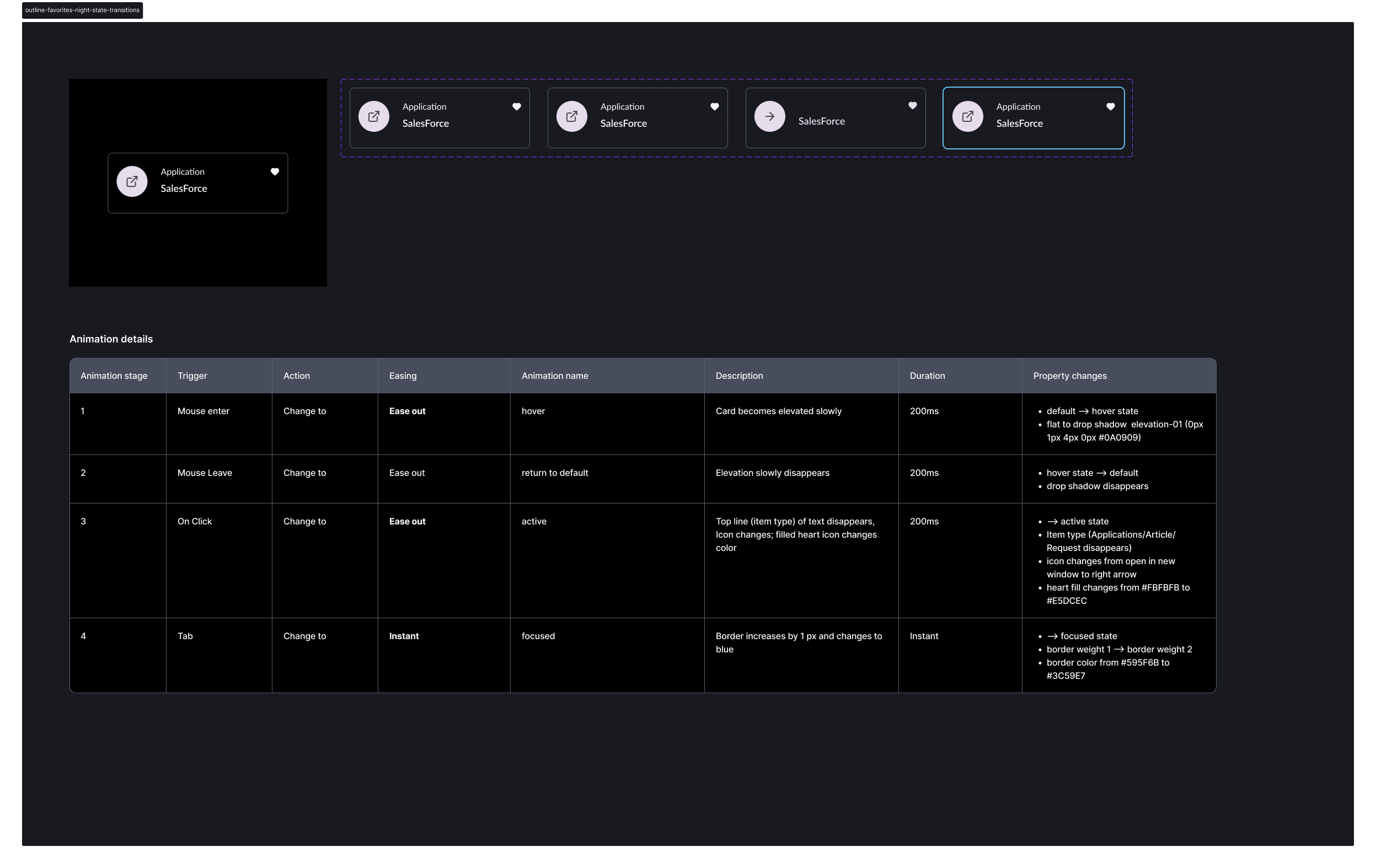The image size is (1376, 868).
Task: Click the Mouse enter trigger cell
Action: [203, 411]
